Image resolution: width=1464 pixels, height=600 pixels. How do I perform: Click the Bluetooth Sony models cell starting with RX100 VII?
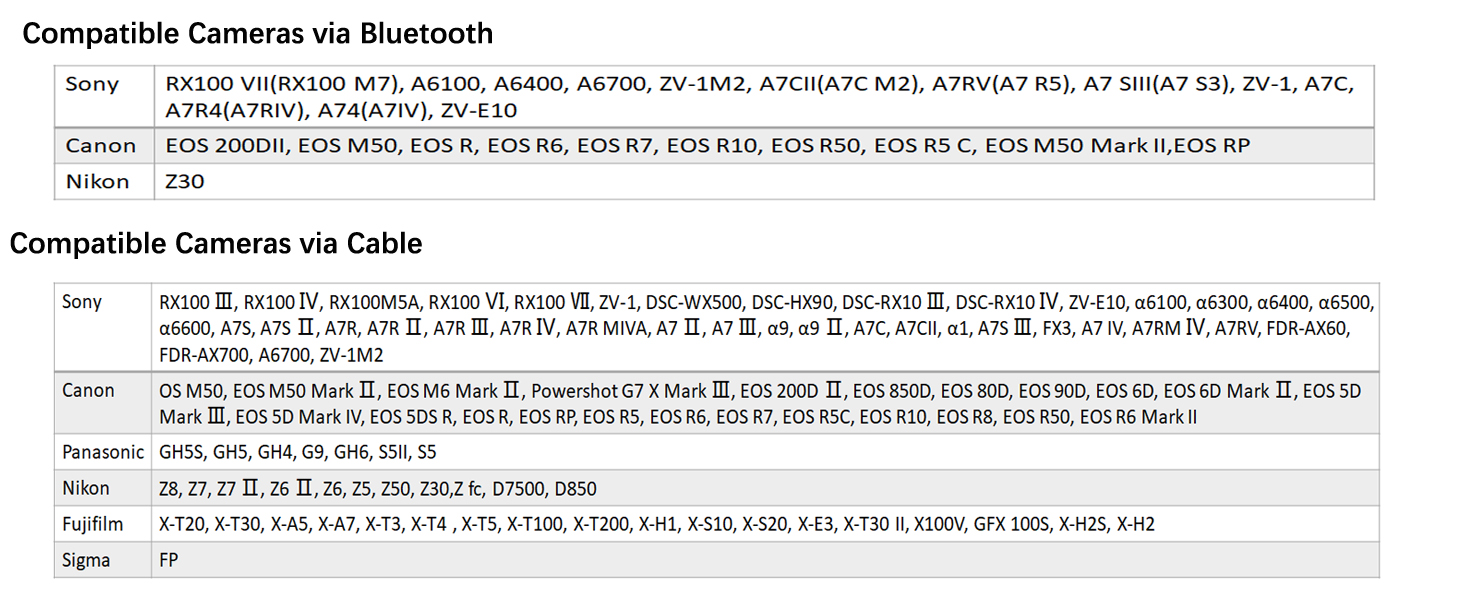coord(760,97)
